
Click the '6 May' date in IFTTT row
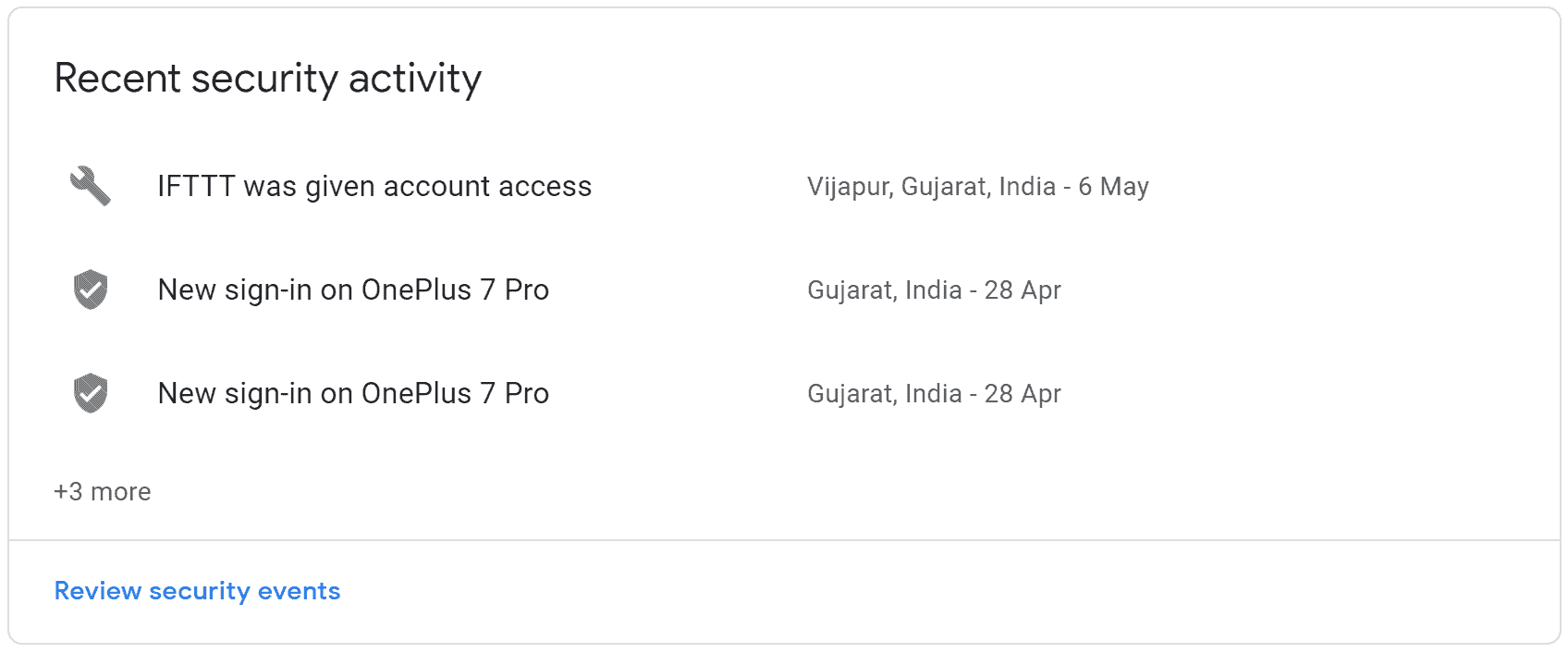[1114, 187]
